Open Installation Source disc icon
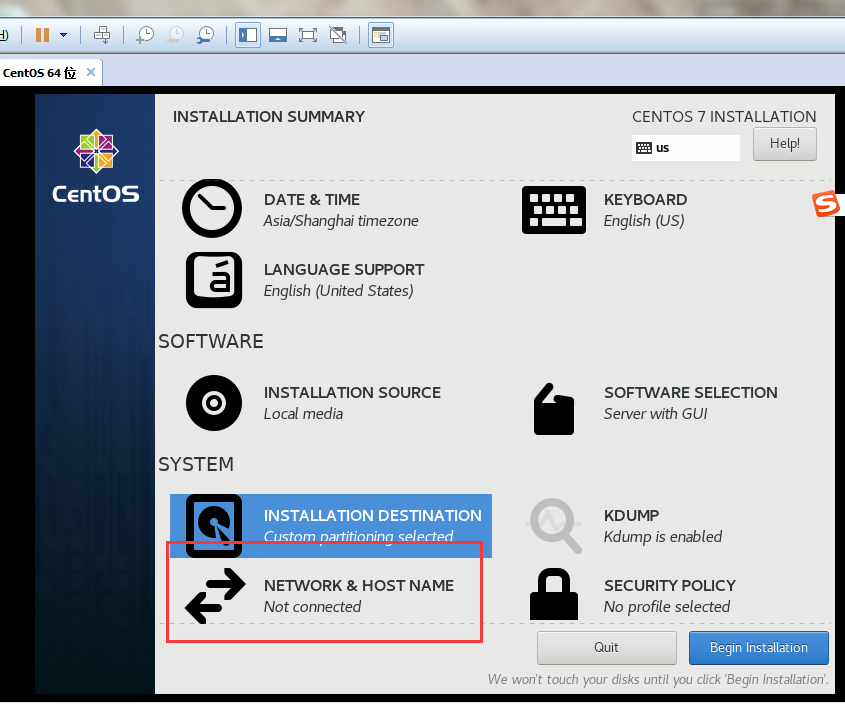This screenshot has width=845, height=704. tap(214, 403)
